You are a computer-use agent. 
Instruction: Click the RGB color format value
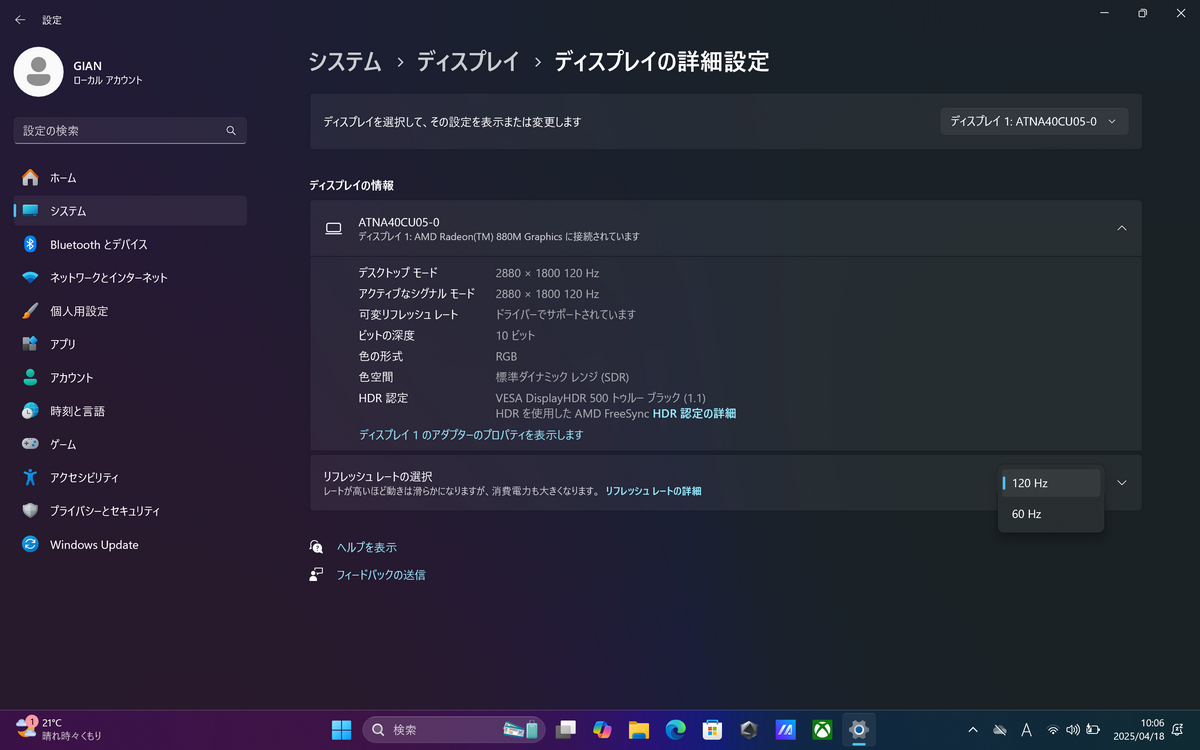506,357
